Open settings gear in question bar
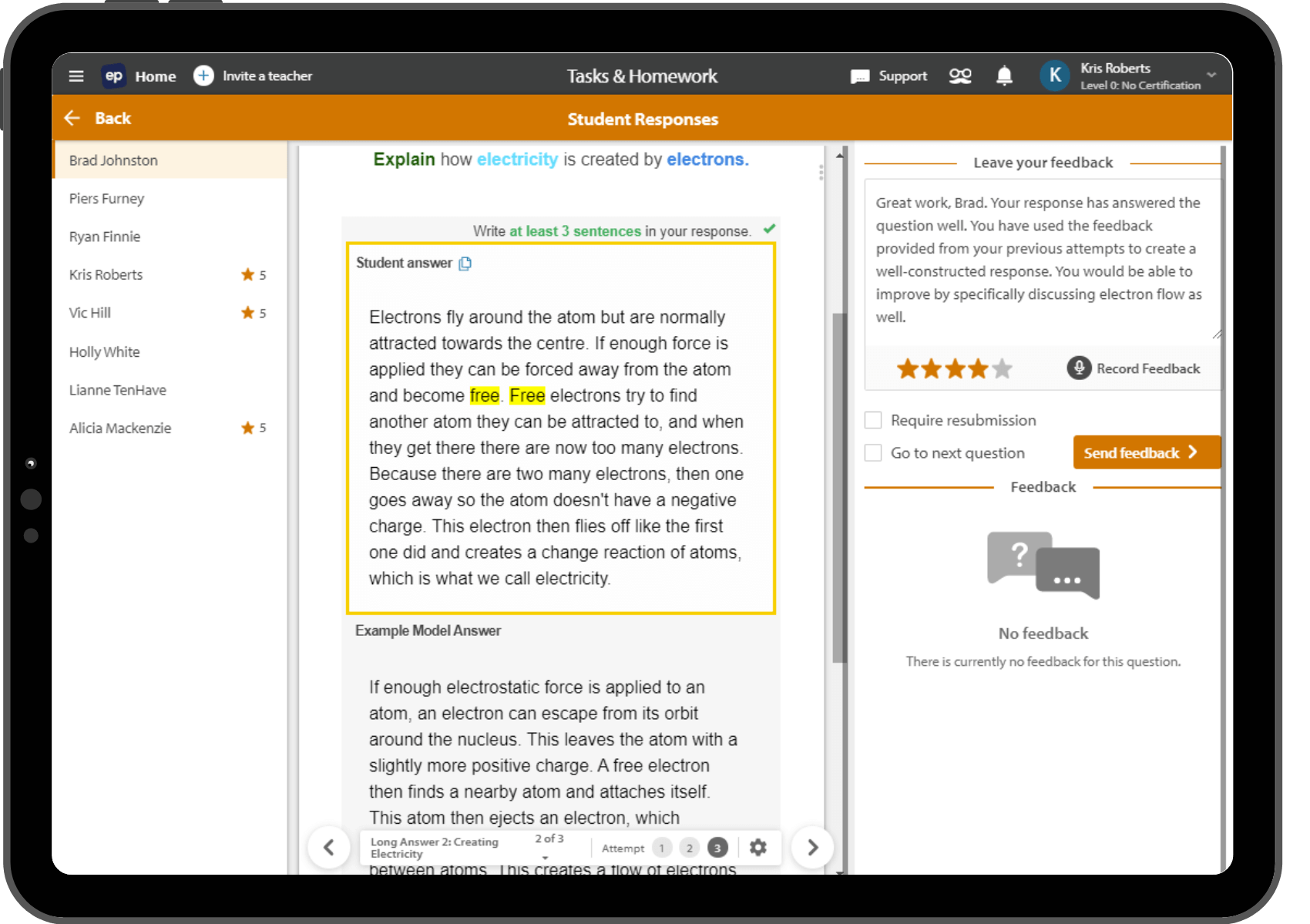 coord(758,848)
